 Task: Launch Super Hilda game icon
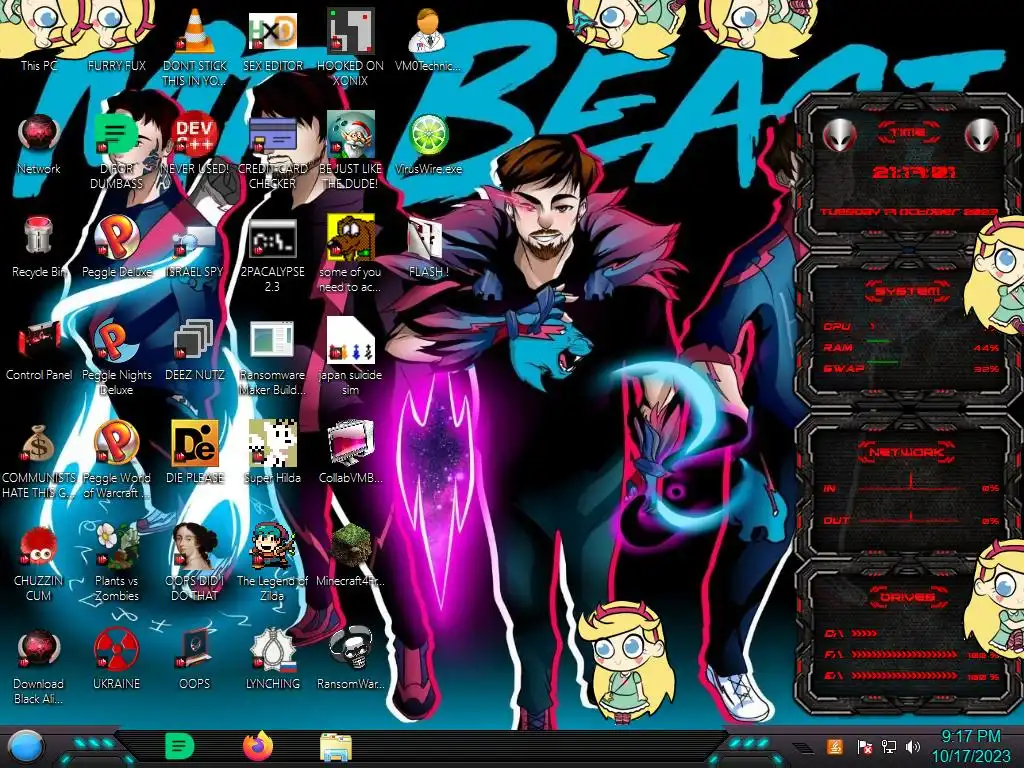(x=272, y=452)
